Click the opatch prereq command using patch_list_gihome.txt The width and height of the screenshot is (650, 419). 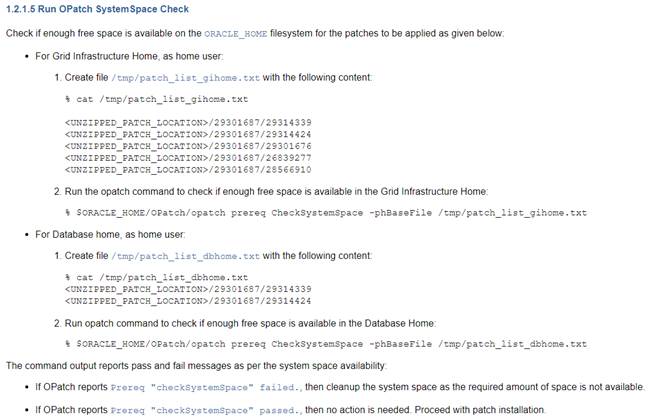pos(325,212)
